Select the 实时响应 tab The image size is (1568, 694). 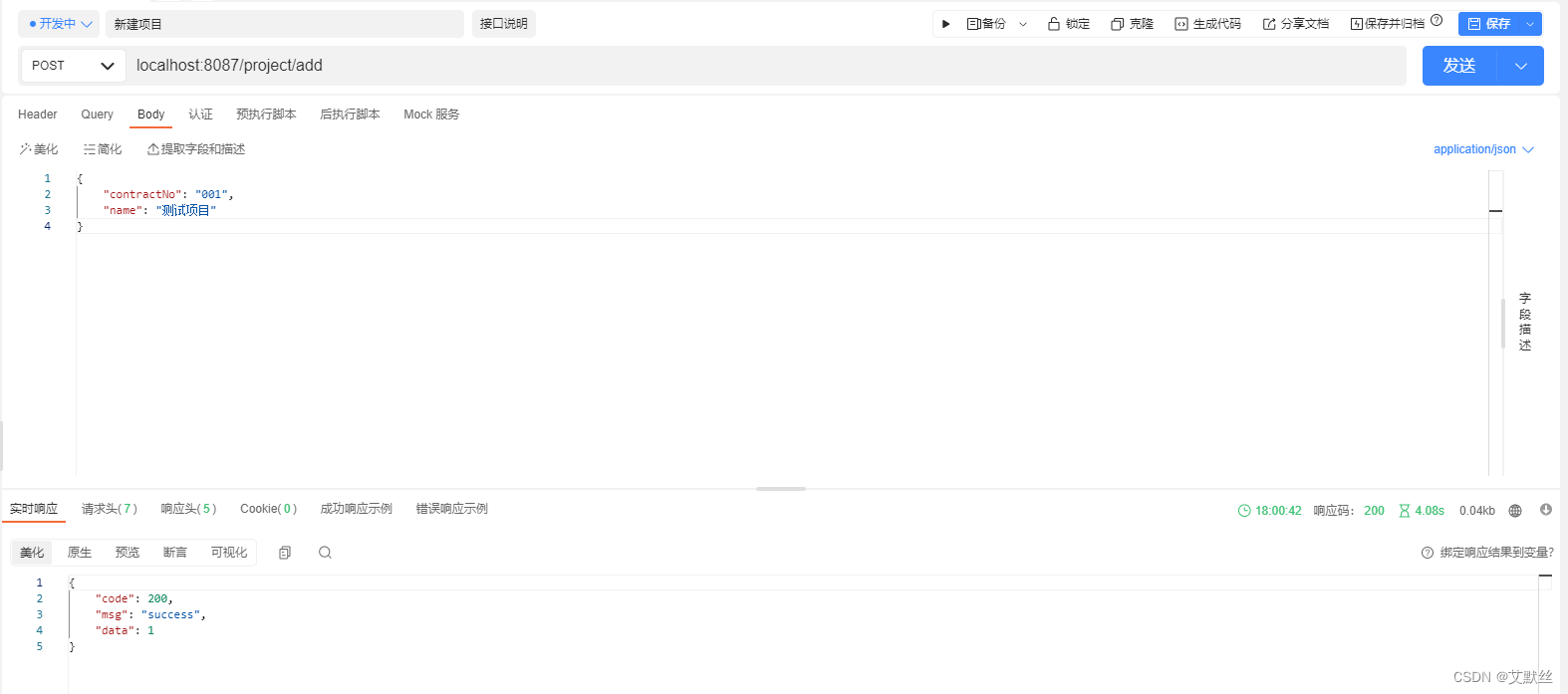[34, 509]
